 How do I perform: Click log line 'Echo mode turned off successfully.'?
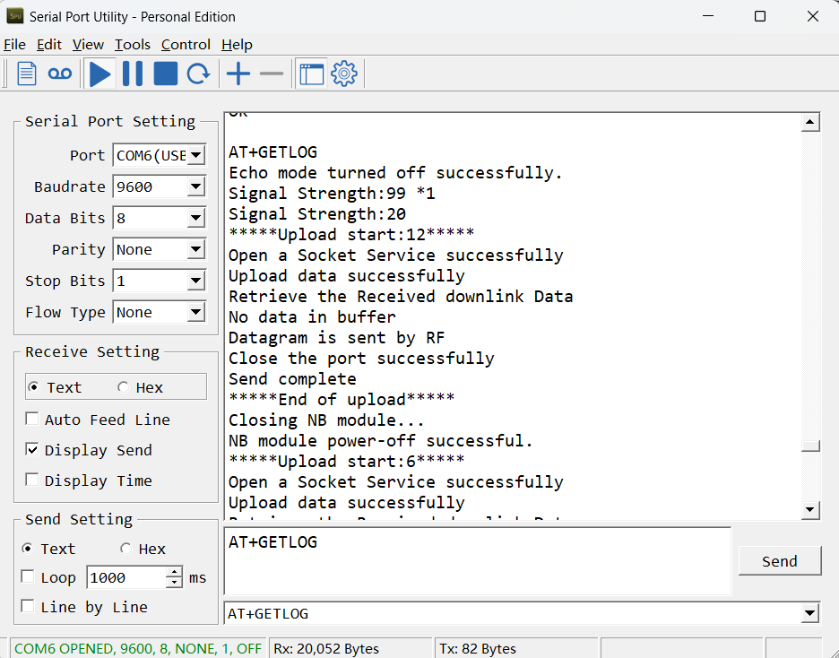395,173
